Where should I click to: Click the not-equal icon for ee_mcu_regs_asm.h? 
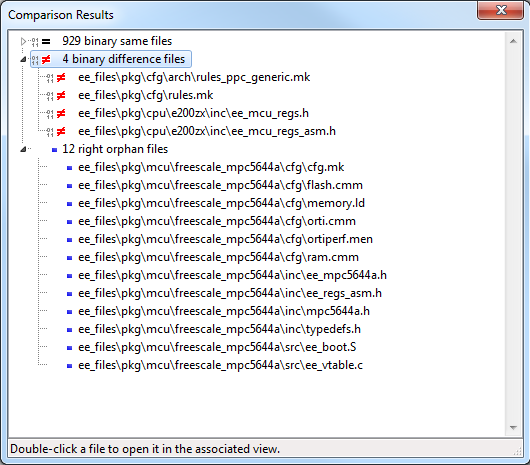[61, 131]
